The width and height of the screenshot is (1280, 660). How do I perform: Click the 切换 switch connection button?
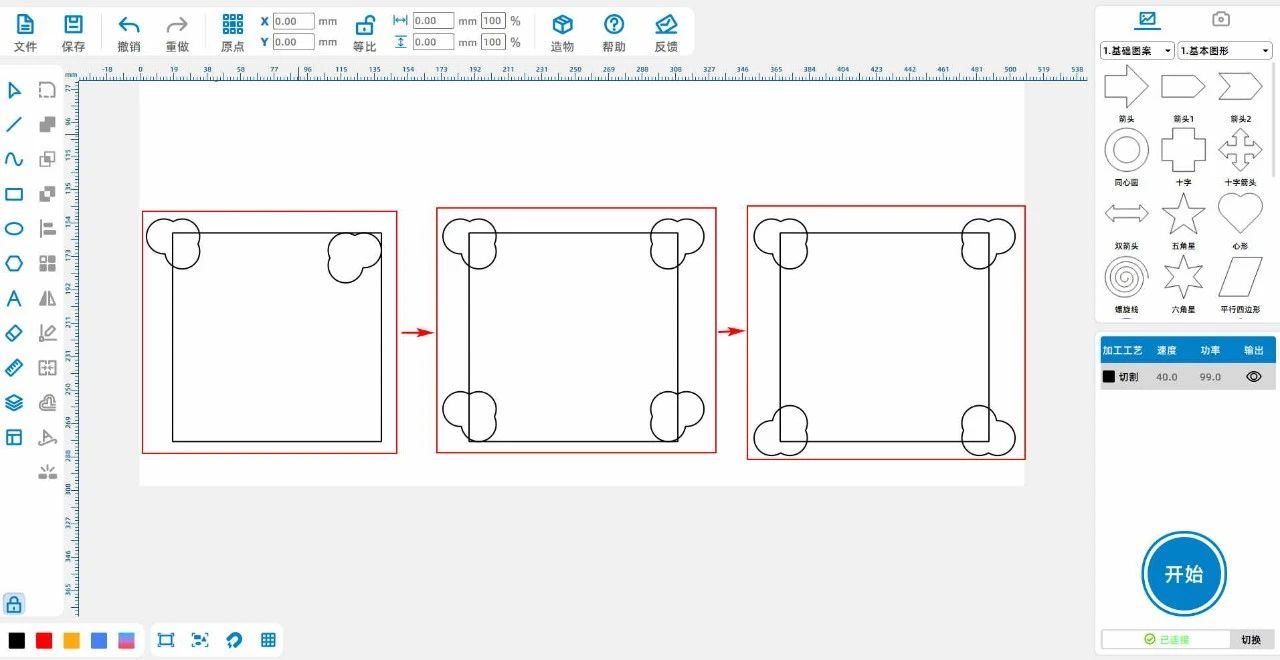pos(1251,640)
